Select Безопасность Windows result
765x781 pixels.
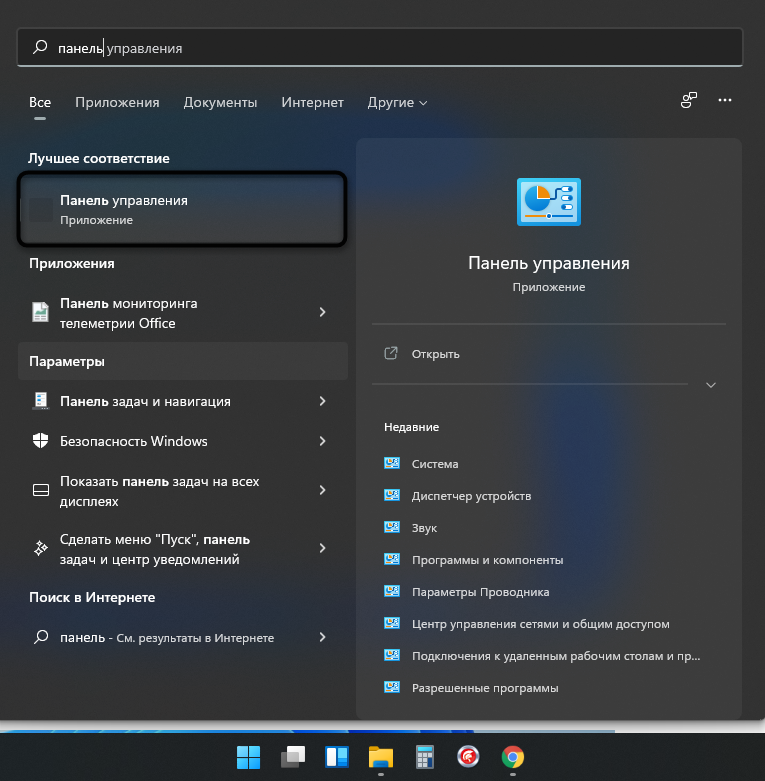coord(183,441)
